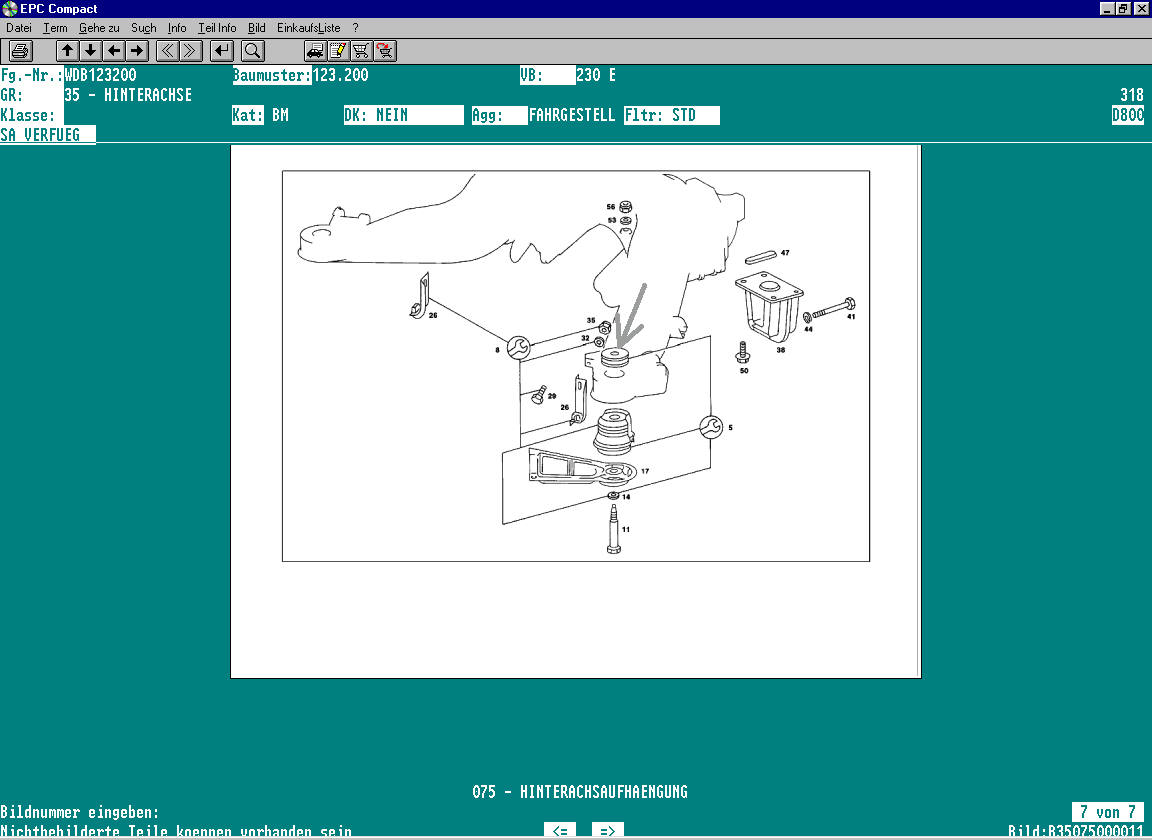Click the magnifying glass search icon
The width and height of the screenshot is (1152, 840).
coord(252,51)
